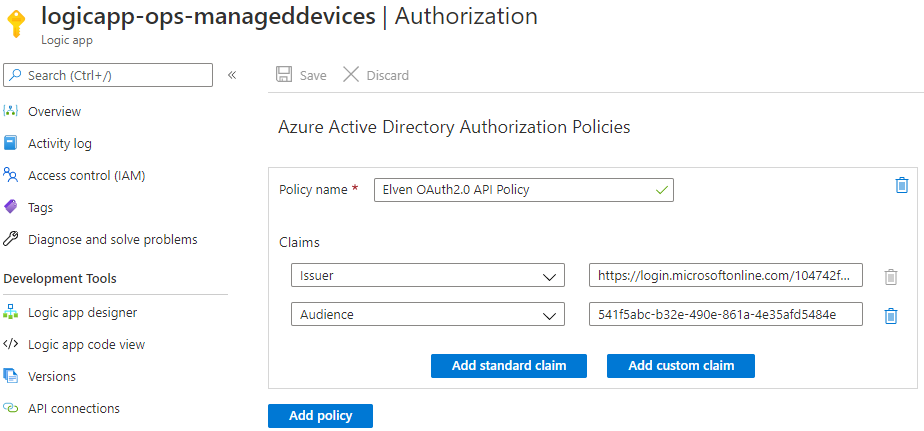The width and height of the screenshot is (924, 431).
Task: Collapse the sidebar with the double chevron
Action: point(232,75)
